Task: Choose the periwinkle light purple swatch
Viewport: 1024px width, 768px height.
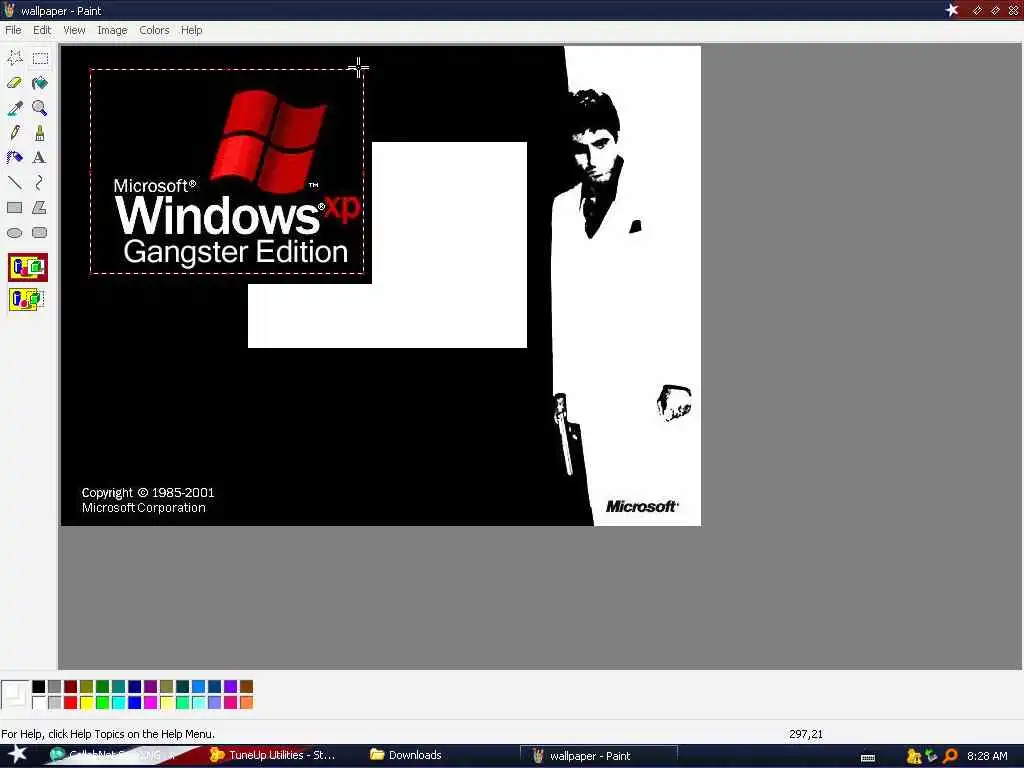Action: [x=214, y=703]
